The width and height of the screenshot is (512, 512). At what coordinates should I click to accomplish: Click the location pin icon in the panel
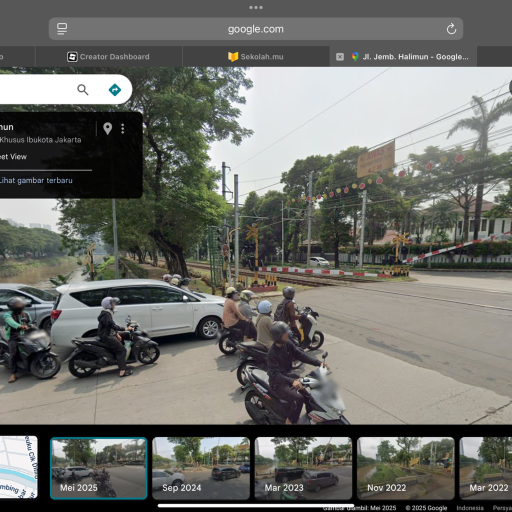pyautogui.click(x=107, y=128)
